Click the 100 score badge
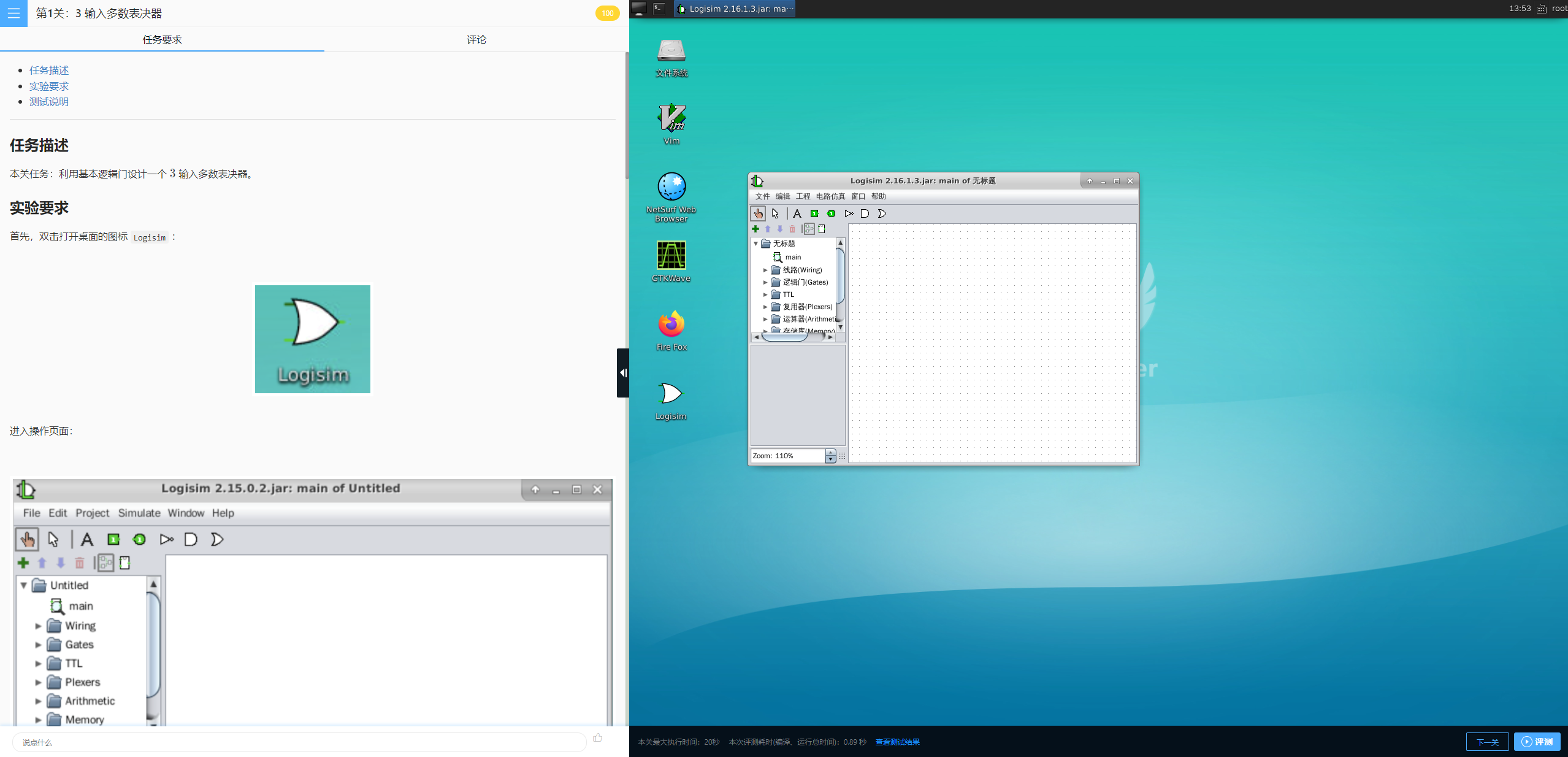Viewport: 1568px width, 757px height. [x=607, y=13]
